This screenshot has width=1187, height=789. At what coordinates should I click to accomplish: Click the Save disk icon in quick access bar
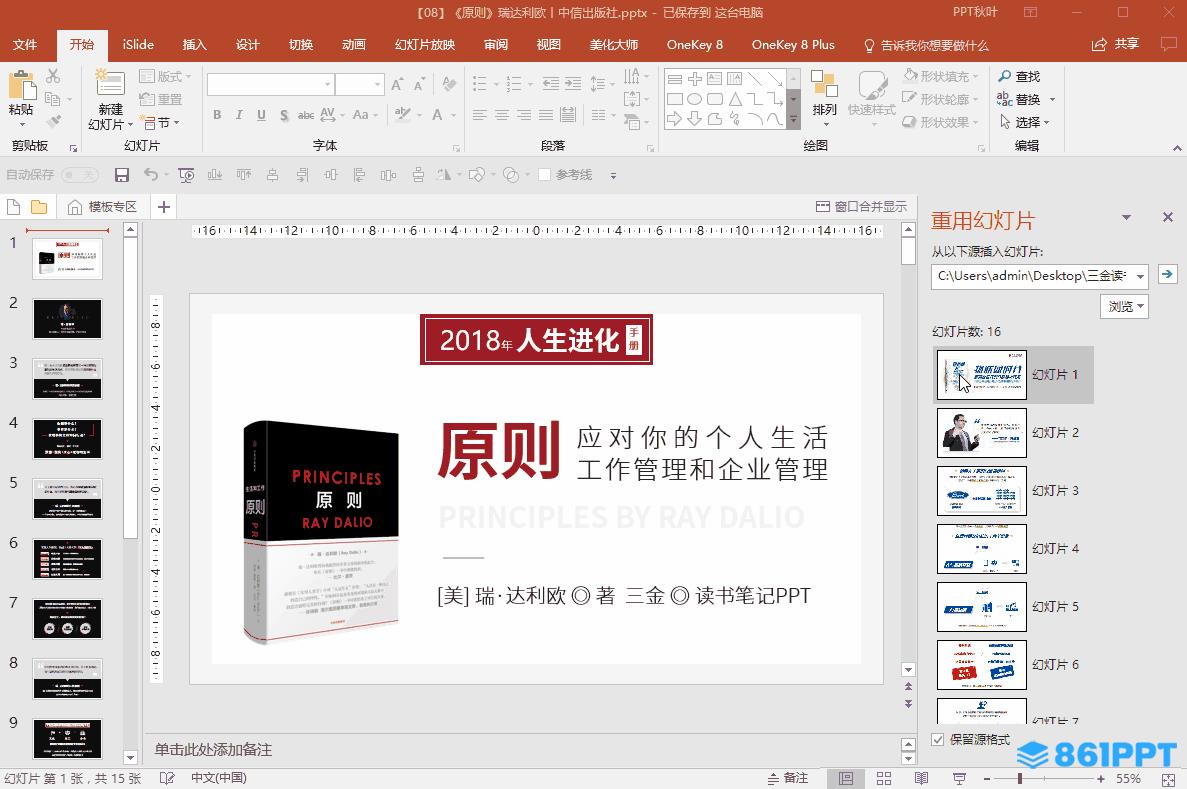[121, 175]
